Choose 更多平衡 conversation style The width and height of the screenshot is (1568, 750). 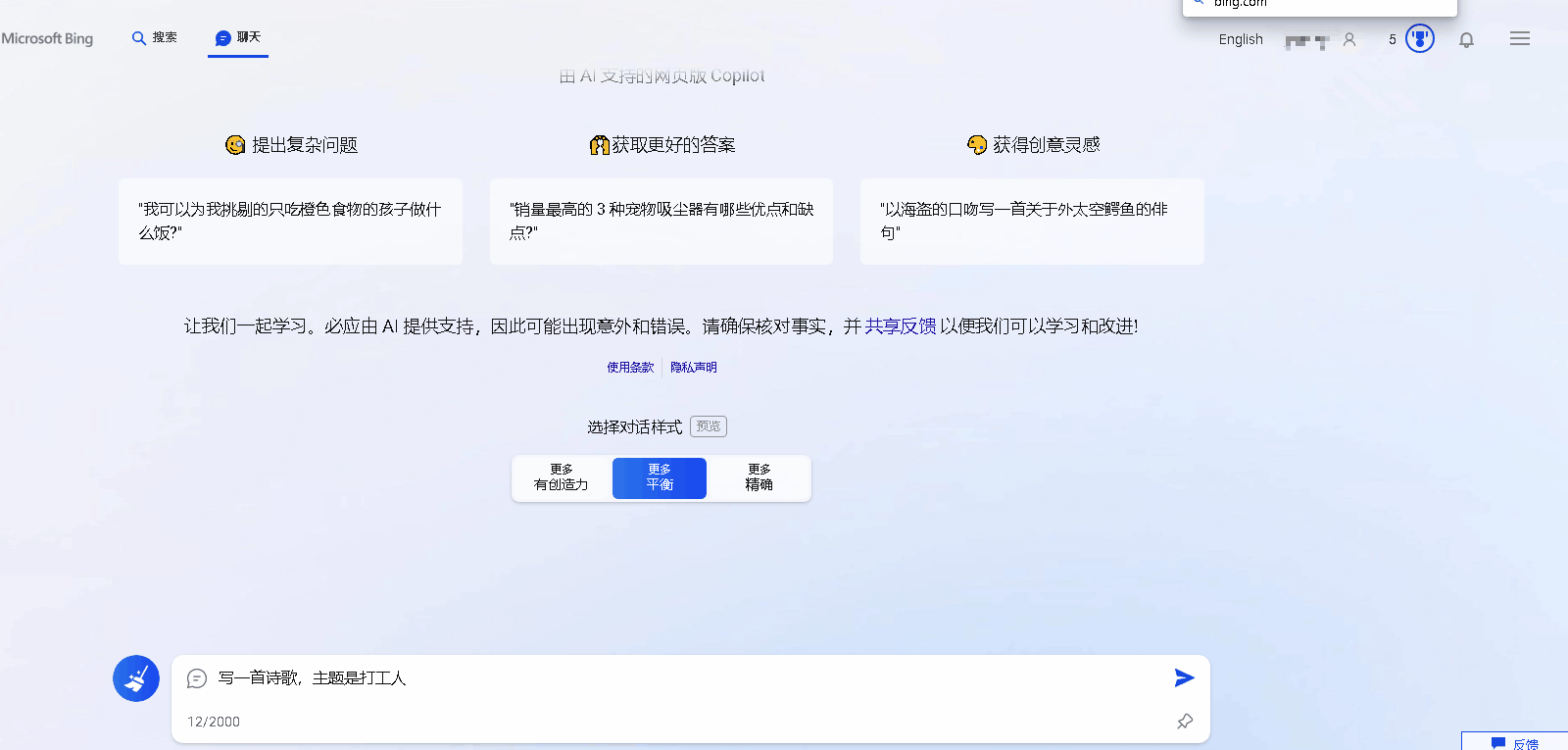pyautogui.click(x=660, y=477)
